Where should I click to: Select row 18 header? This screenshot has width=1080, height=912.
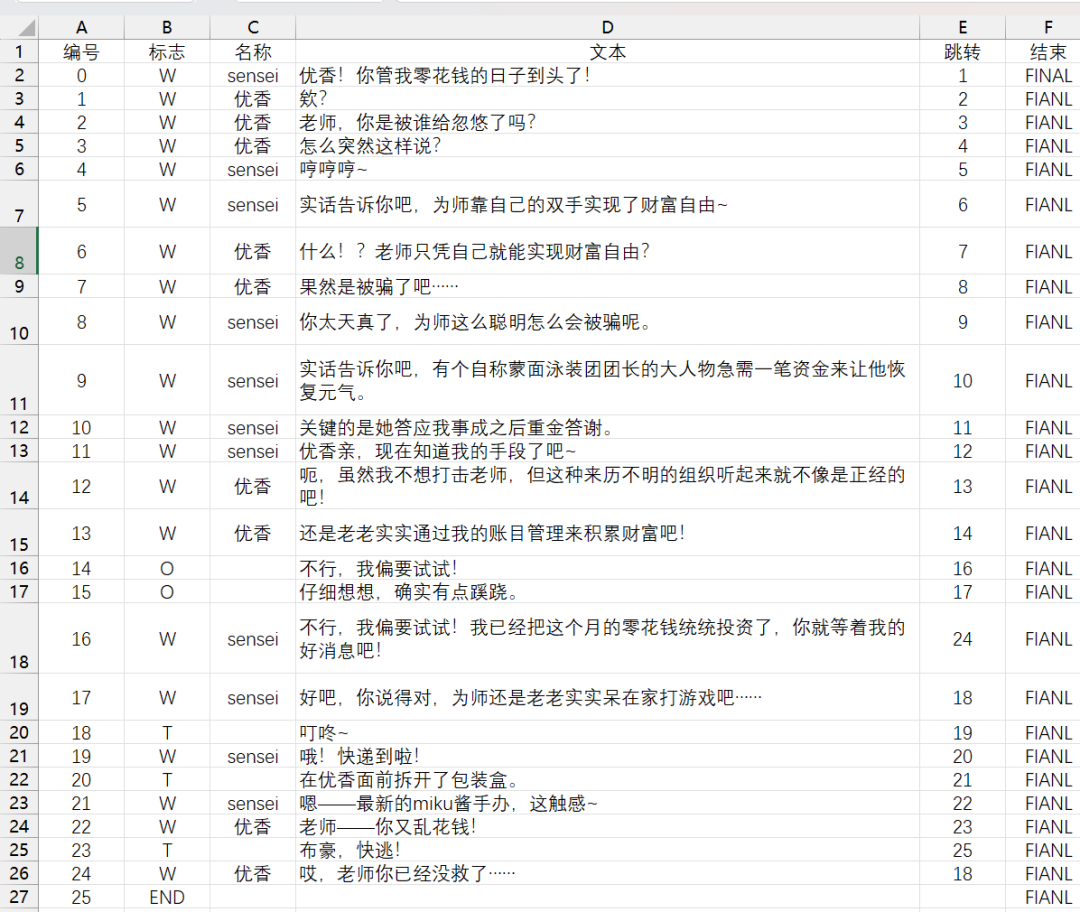click(19, 639)
